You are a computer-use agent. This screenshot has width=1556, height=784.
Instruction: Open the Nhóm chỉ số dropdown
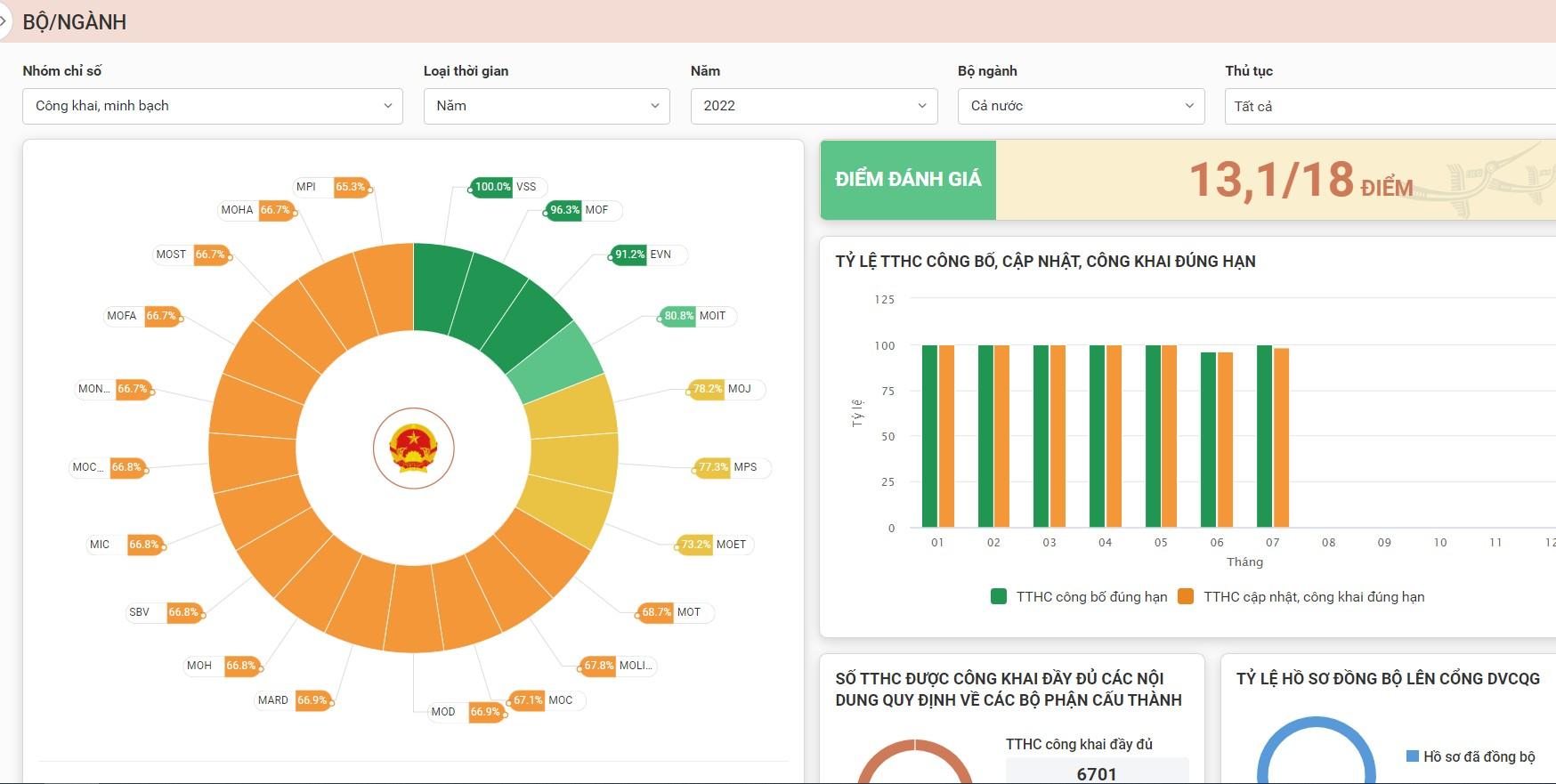[213, 106]
